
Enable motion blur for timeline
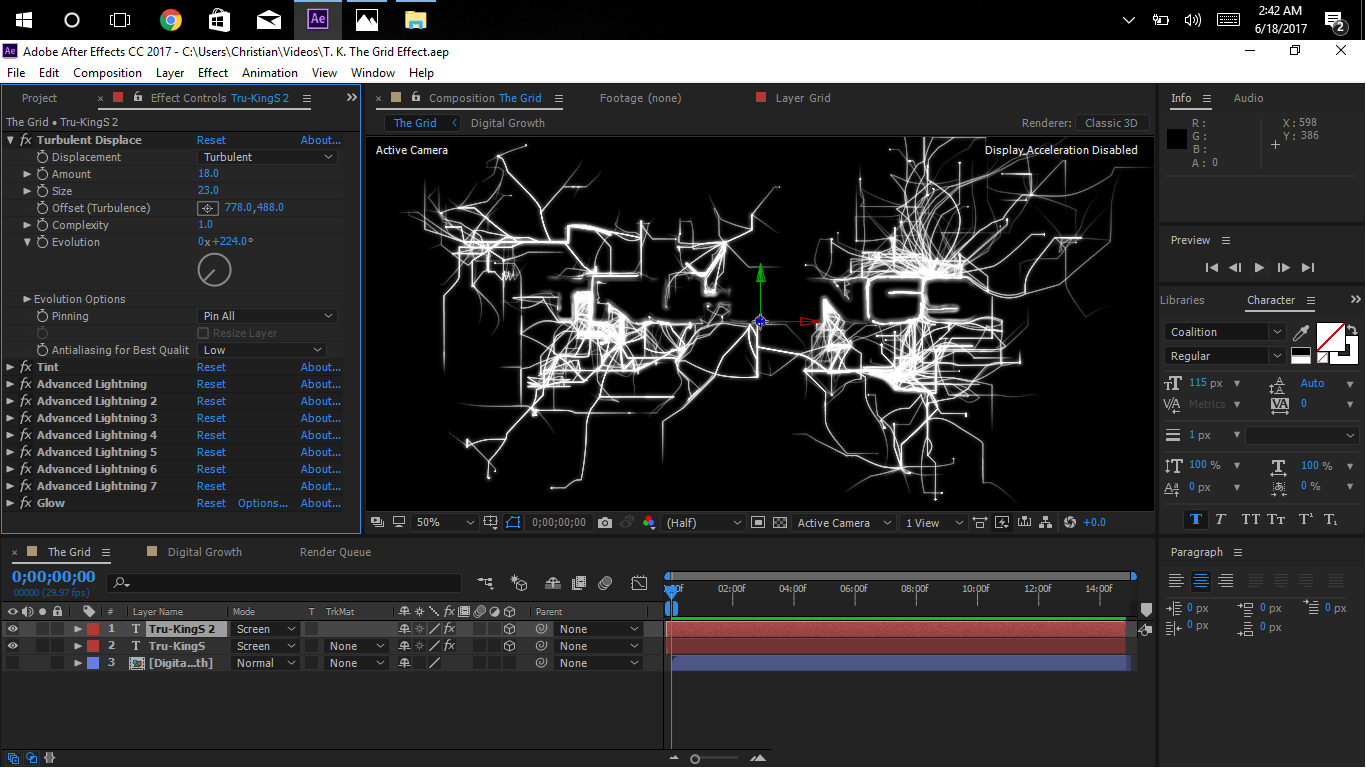click(605, 583)
